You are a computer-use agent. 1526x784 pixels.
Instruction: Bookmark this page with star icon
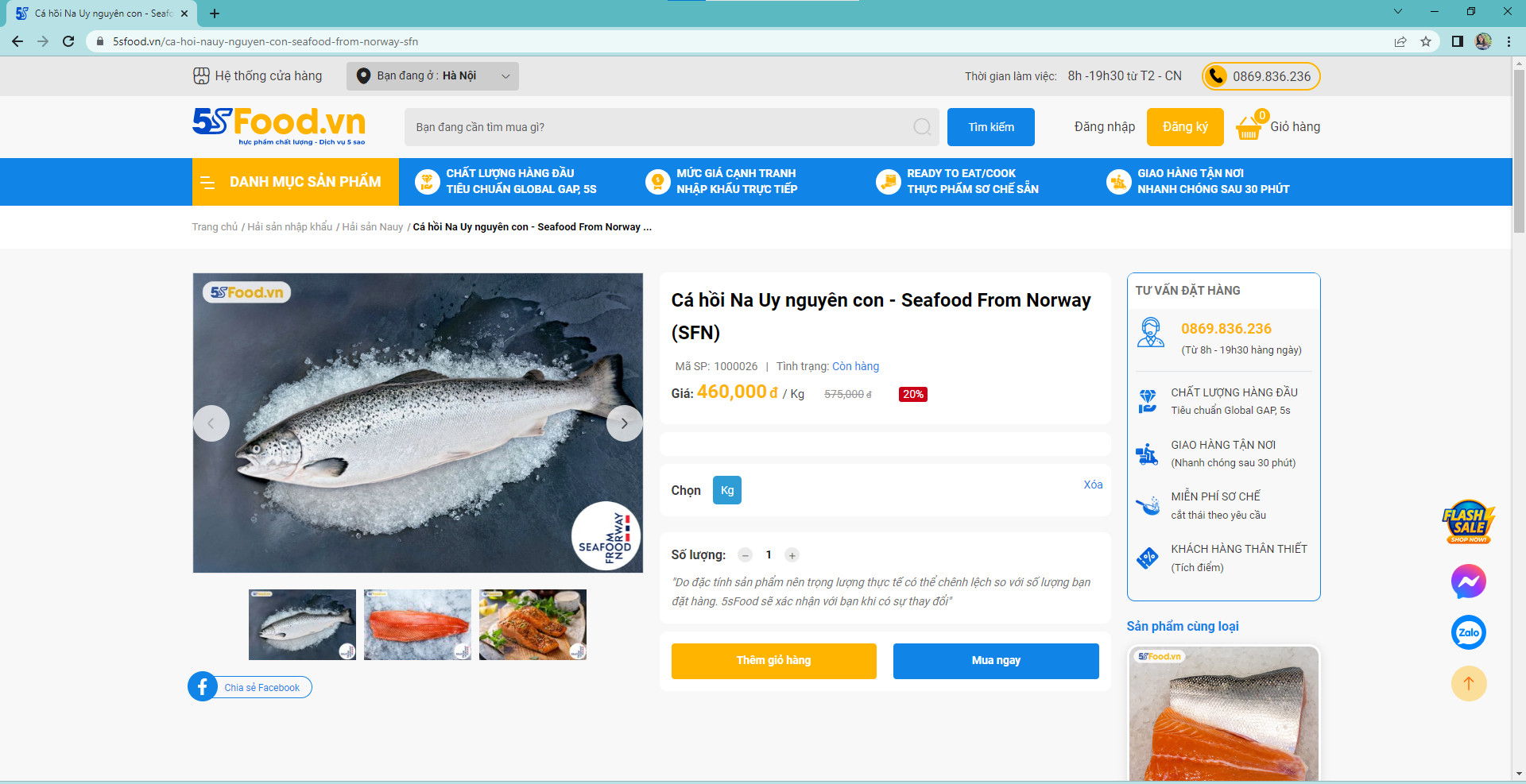tap(1426, 41)
